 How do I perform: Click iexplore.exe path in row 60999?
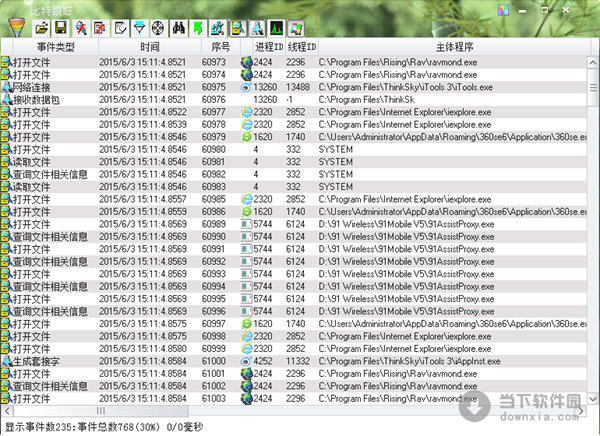click(405, 349)
